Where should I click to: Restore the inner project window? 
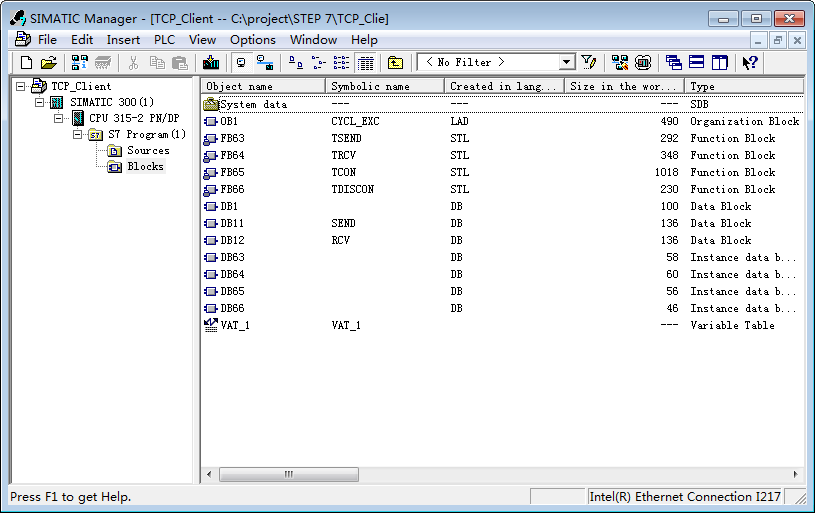[x=778, y=40]
